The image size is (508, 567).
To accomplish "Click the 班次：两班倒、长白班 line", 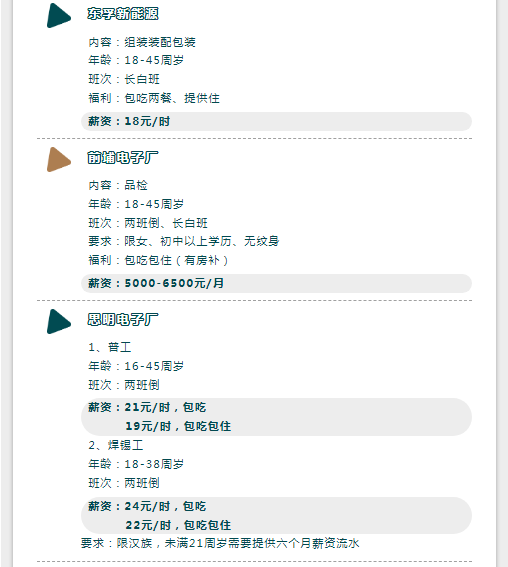I will coord(148,223).
